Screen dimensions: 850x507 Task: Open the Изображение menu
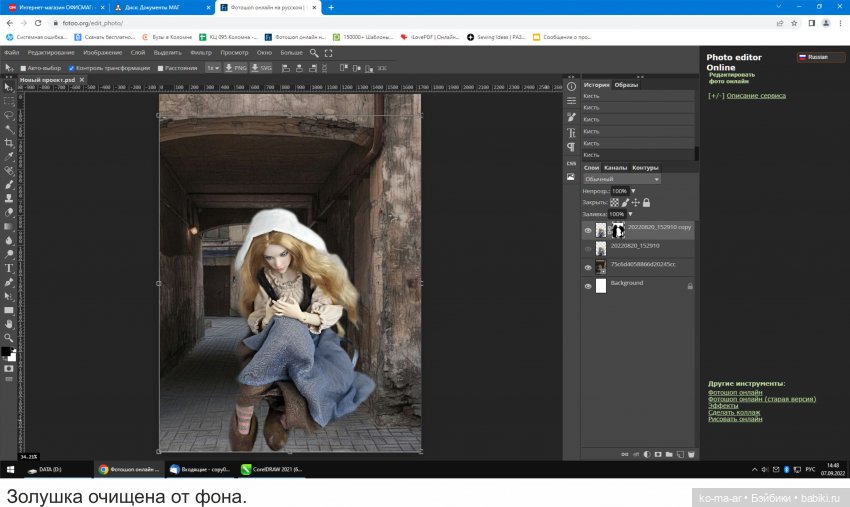tap(102, 53)
